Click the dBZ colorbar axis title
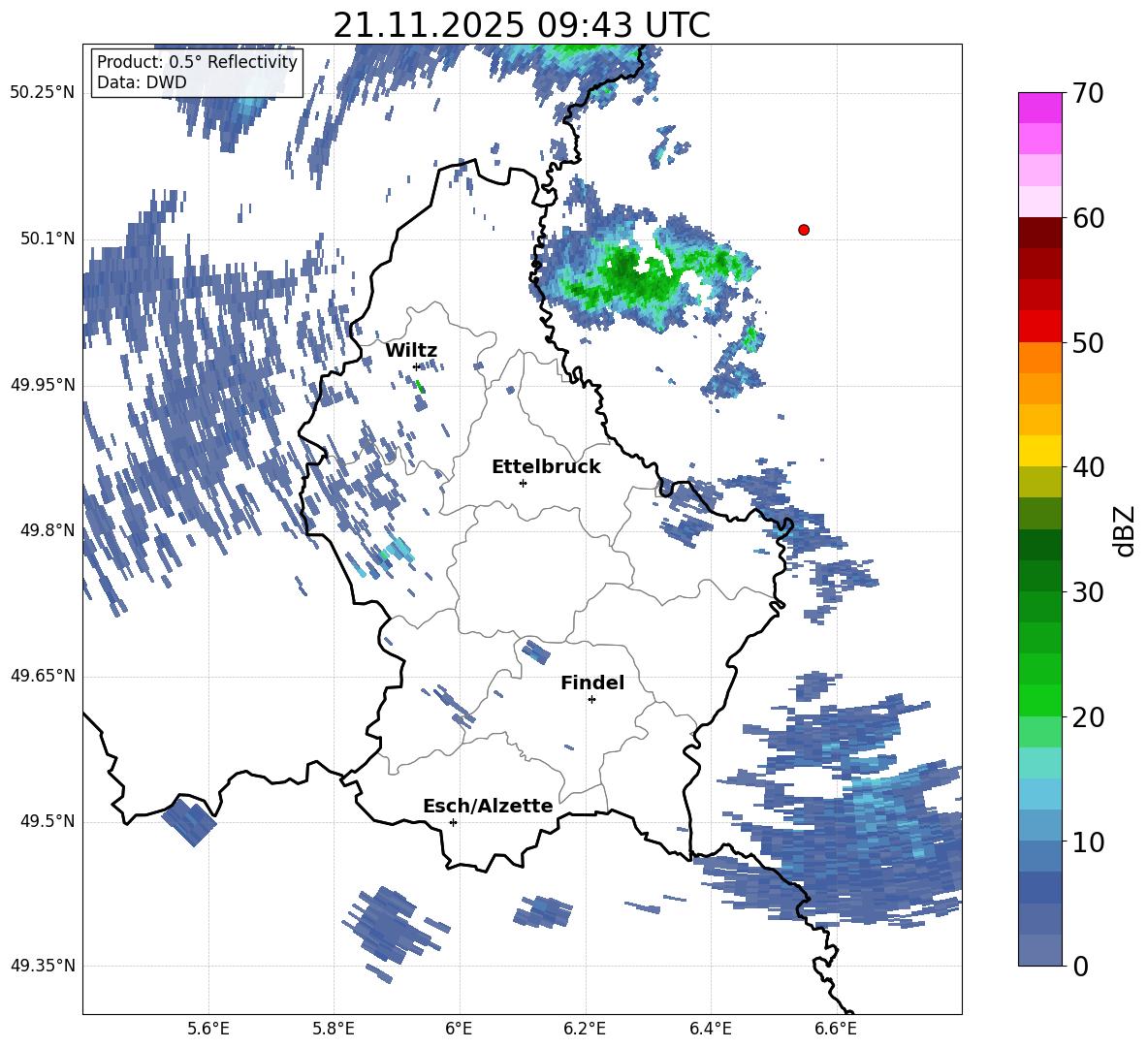The width and height of the screenshot is (1148, 1048). (1126, 530)
